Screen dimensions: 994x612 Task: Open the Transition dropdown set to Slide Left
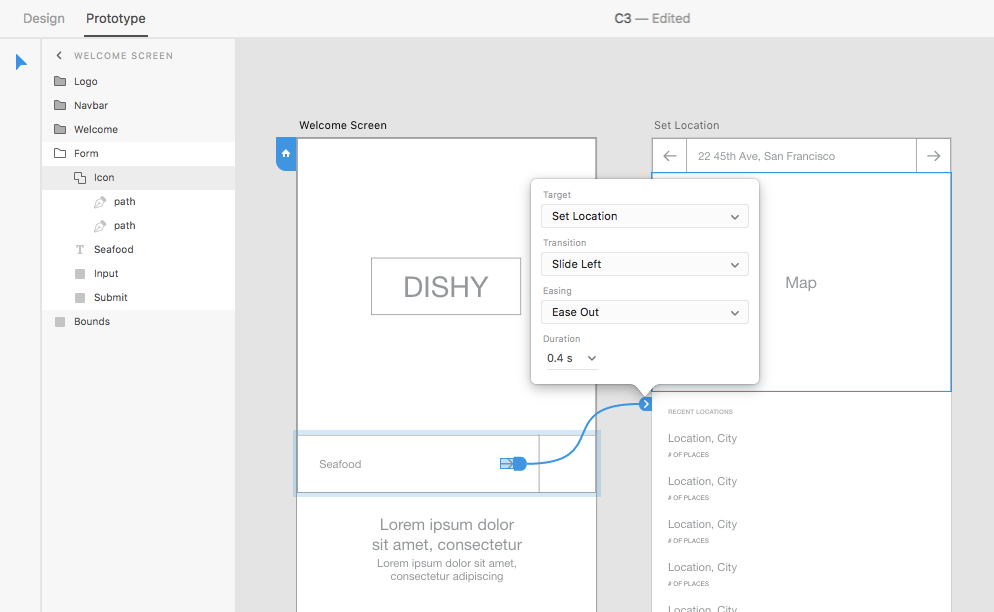click(x=644, y=264)
